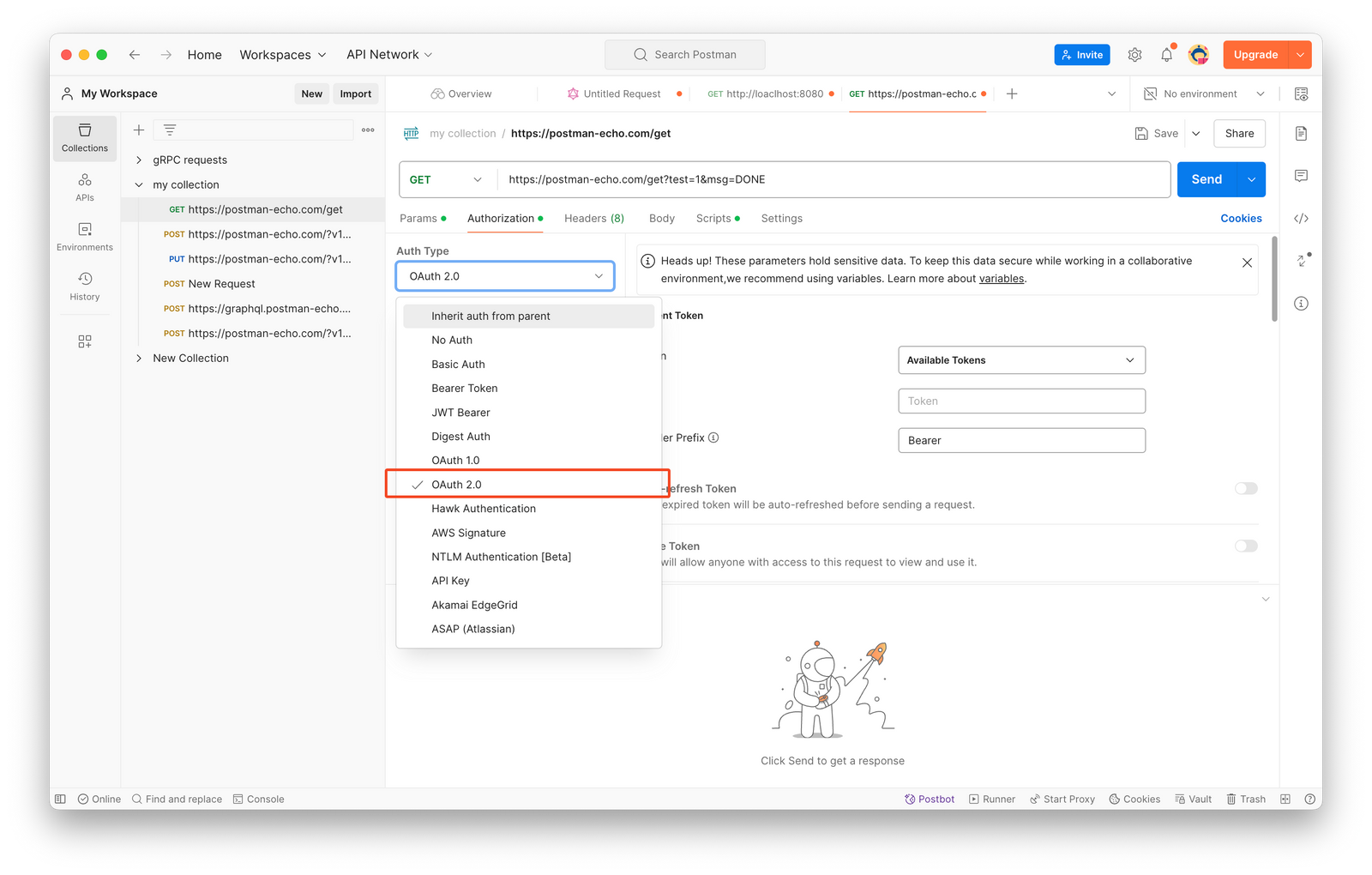Select Bearer Token from auth list

pos(464,389)
